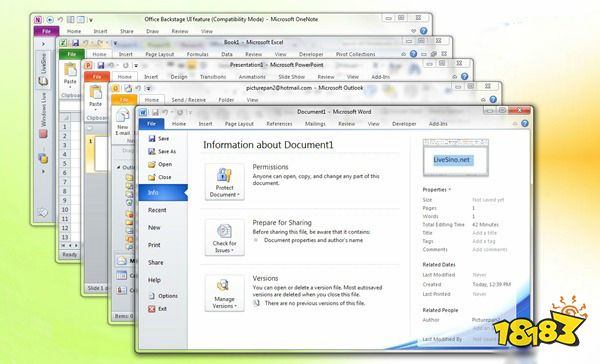This screenshot has height=364, width=600.
Task: Click Excel window's blue Help icon
Action: coord(413,54)
